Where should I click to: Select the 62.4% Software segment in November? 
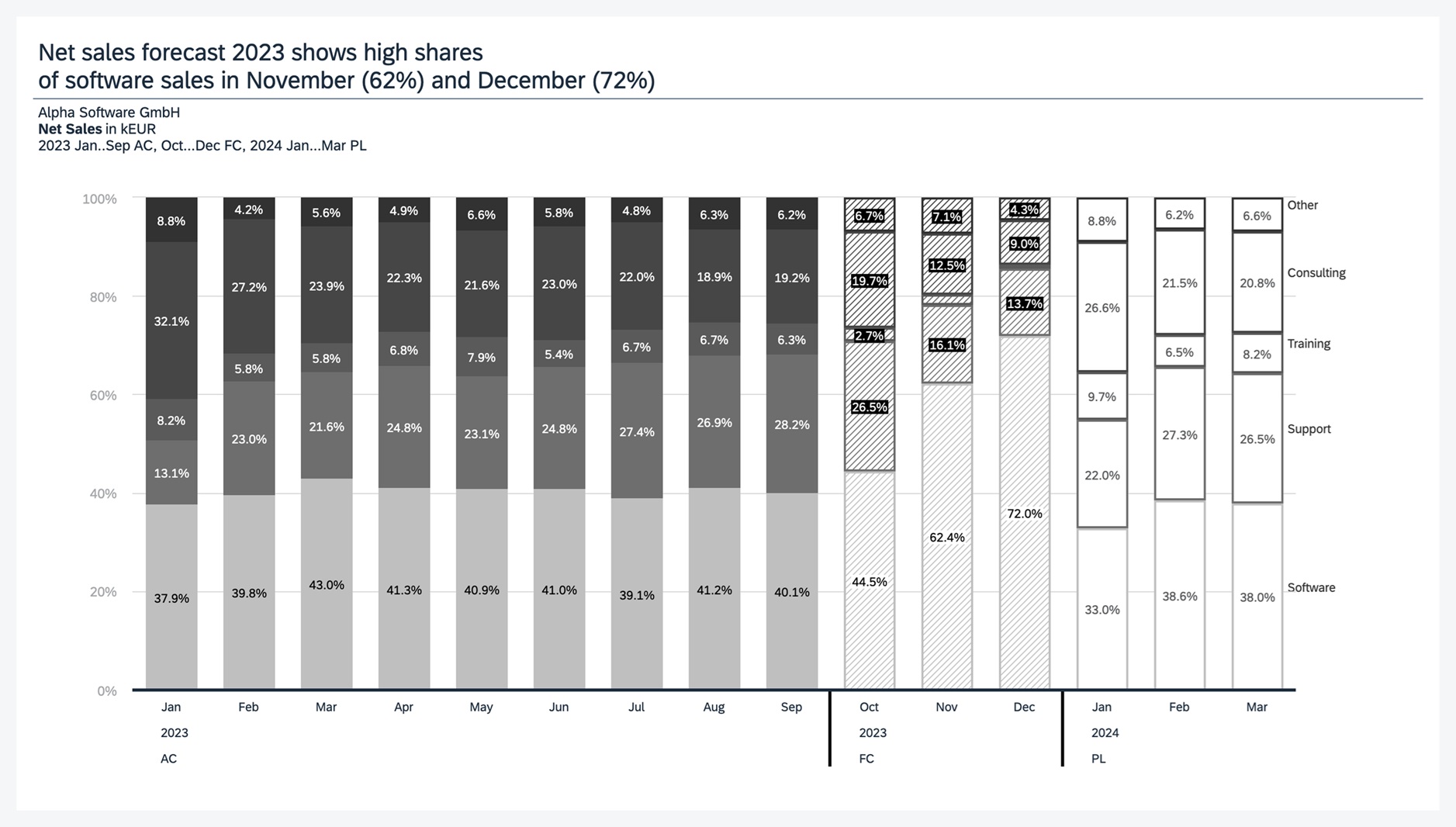946,536
